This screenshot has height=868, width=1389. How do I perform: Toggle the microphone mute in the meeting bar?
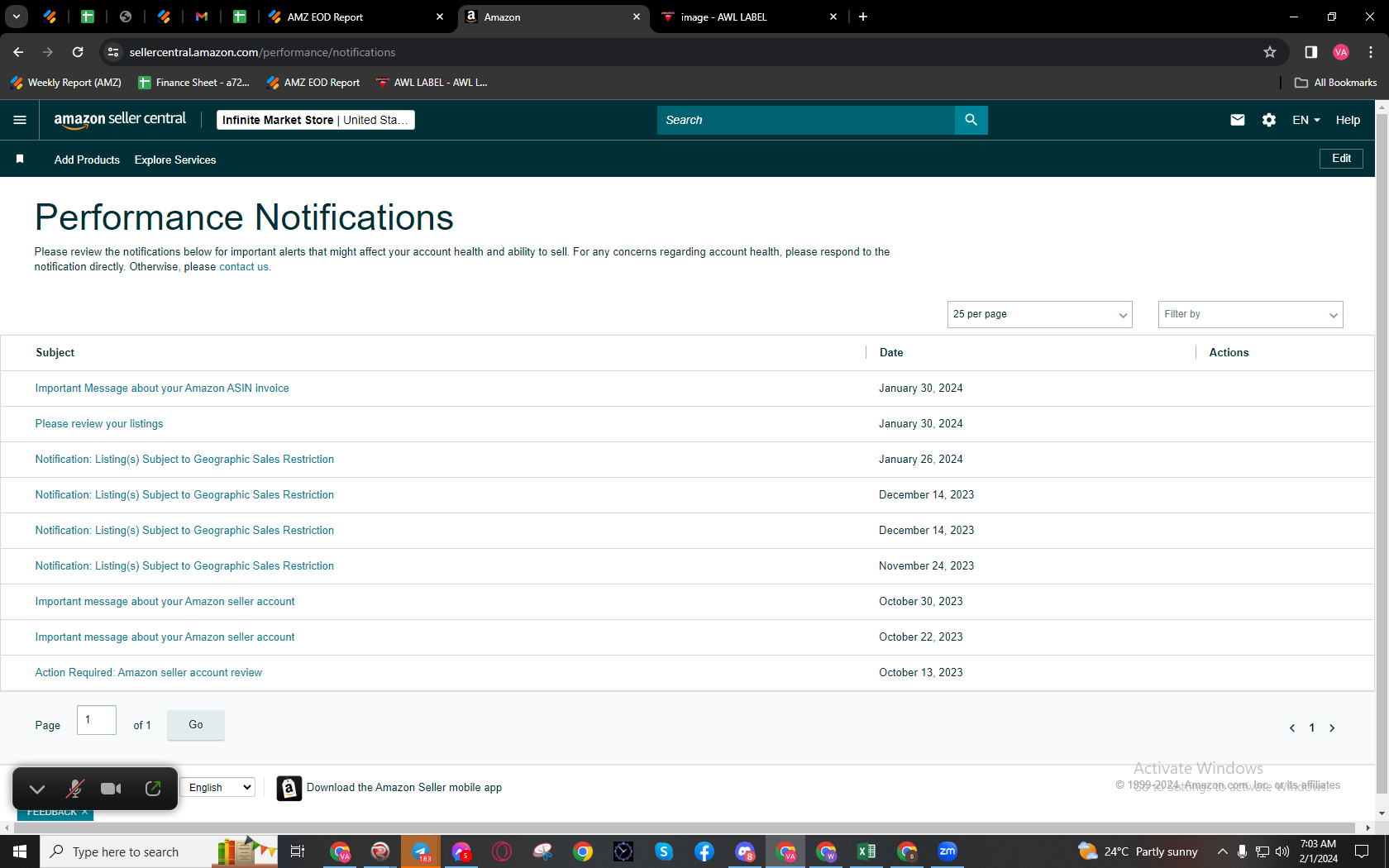coord(74,789)
